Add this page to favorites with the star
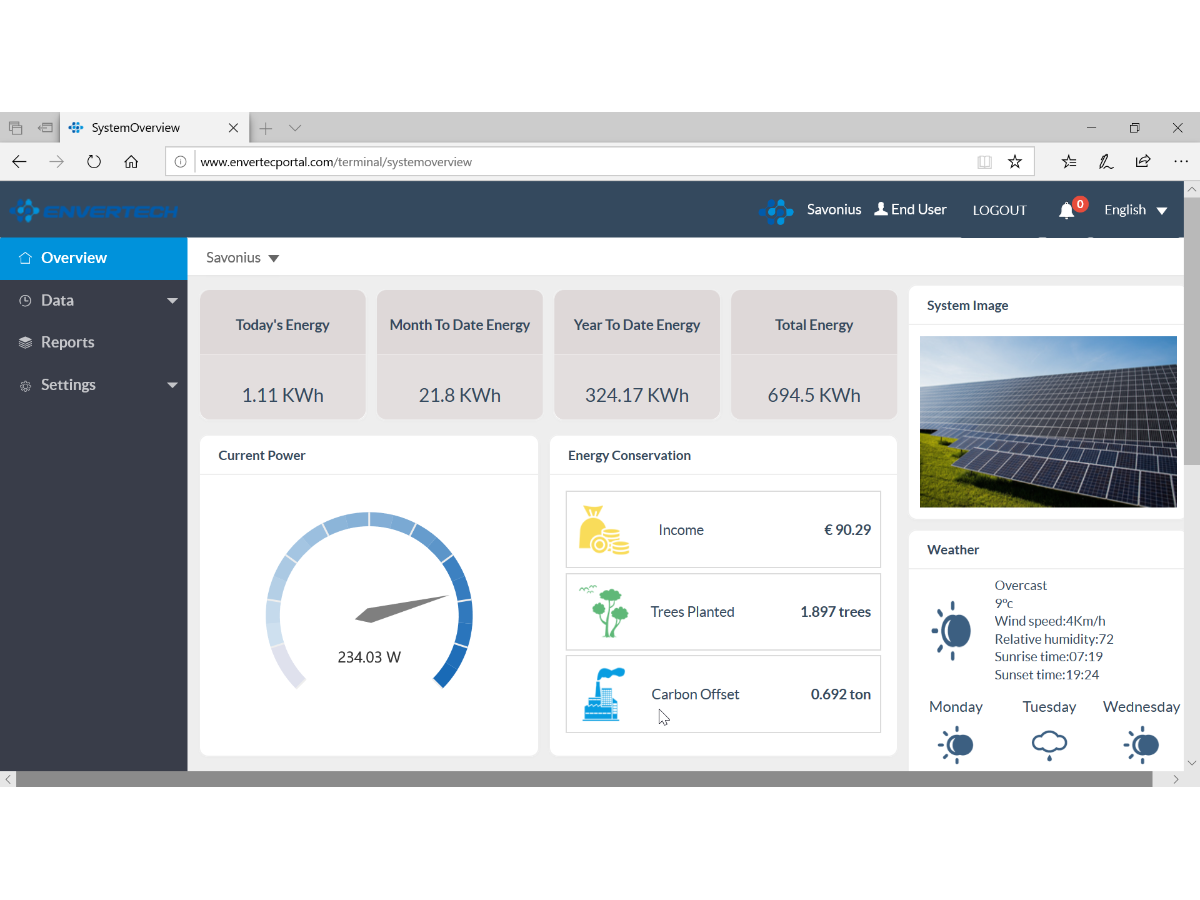1200x900 pixels. (1015, 161)
